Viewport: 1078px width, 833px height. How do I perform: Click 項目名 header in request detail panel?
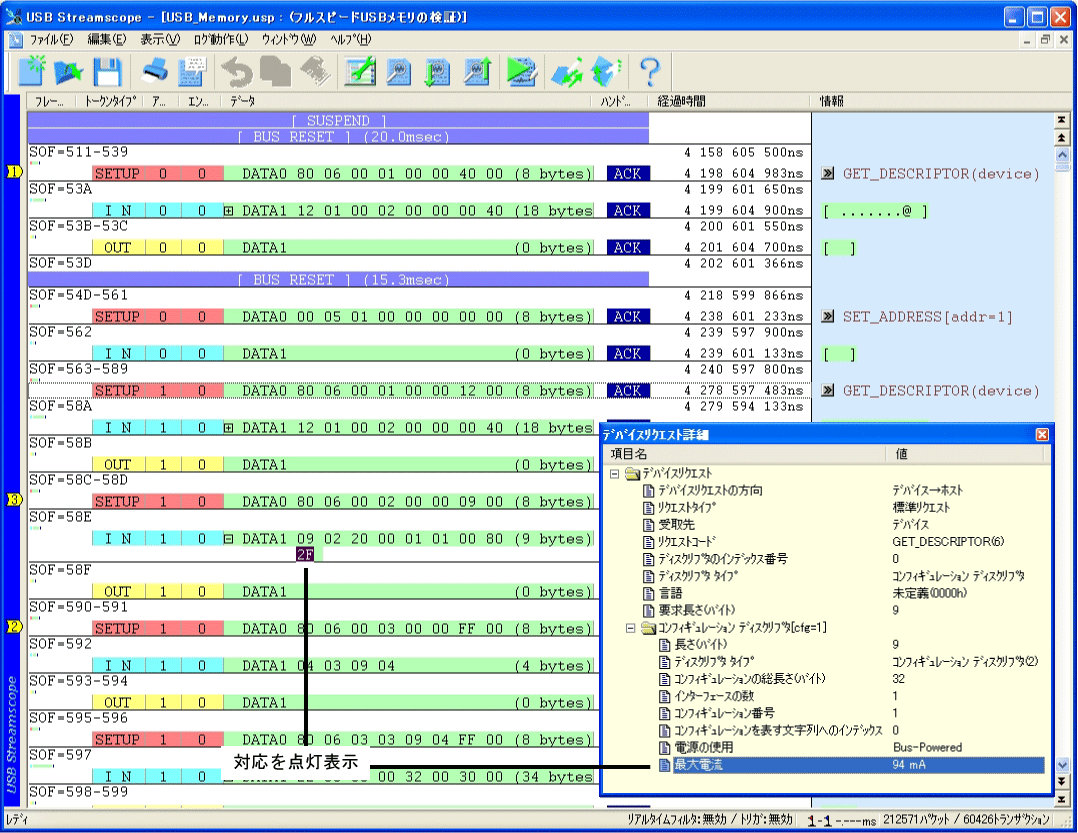point(745,454)
